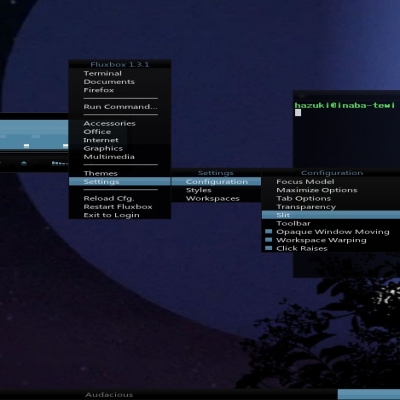Screen dimensions: 400x400
Task: Select Configuration in Settings submenu
Action: point(216,182)
